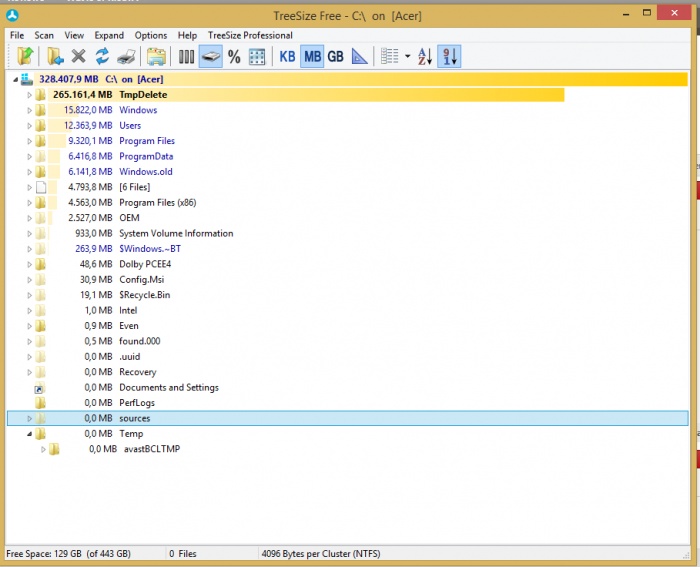Select the .uuid folder row
Screen dimensions: 700x567
pyautogui.click(x=348, y=357)
